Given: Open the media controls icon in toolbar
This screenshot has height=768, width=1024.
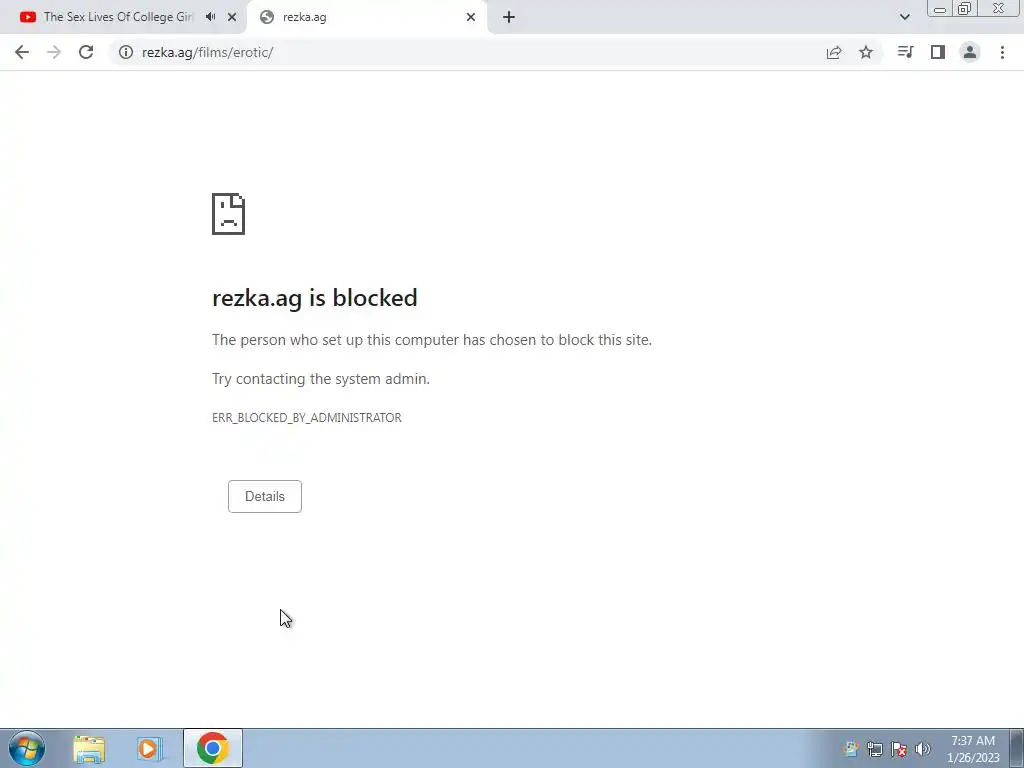Looking at the screenshot, I should (x=905, y=52).
